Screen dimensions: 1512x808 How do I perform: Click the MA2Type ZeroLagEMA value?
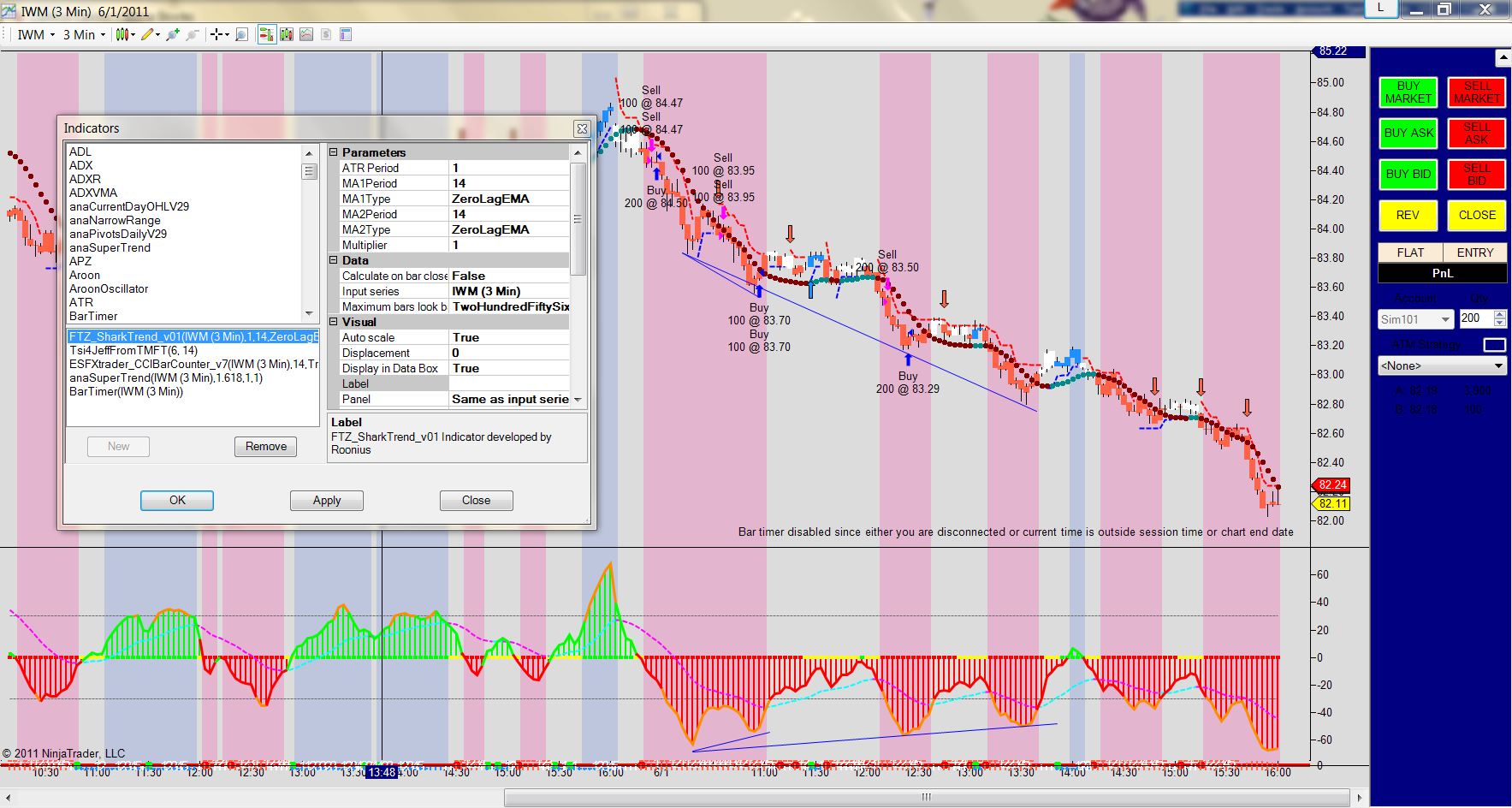(x=509, y=229)
